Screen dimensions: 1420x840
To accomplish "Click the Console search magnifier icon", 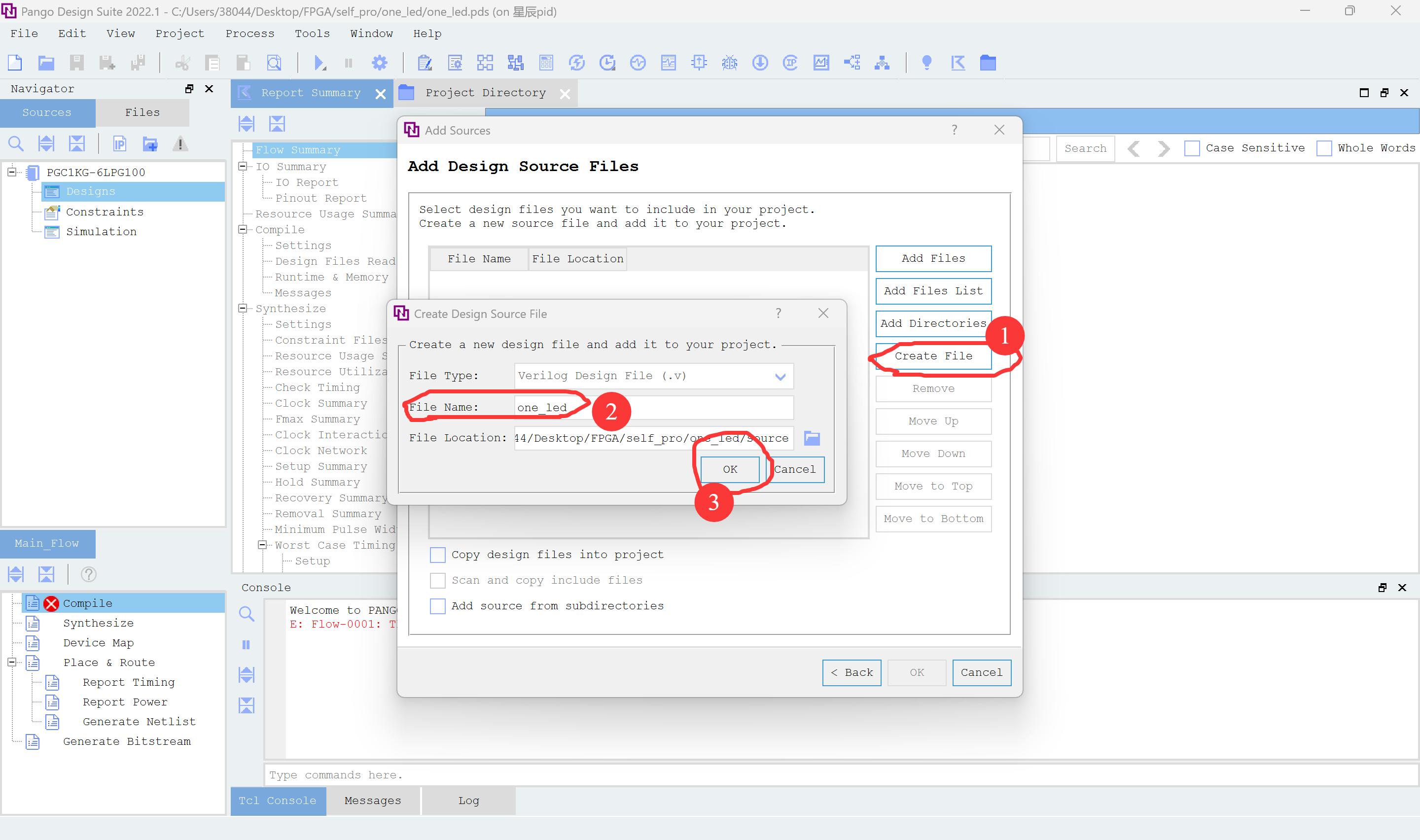I will point(246,614).
